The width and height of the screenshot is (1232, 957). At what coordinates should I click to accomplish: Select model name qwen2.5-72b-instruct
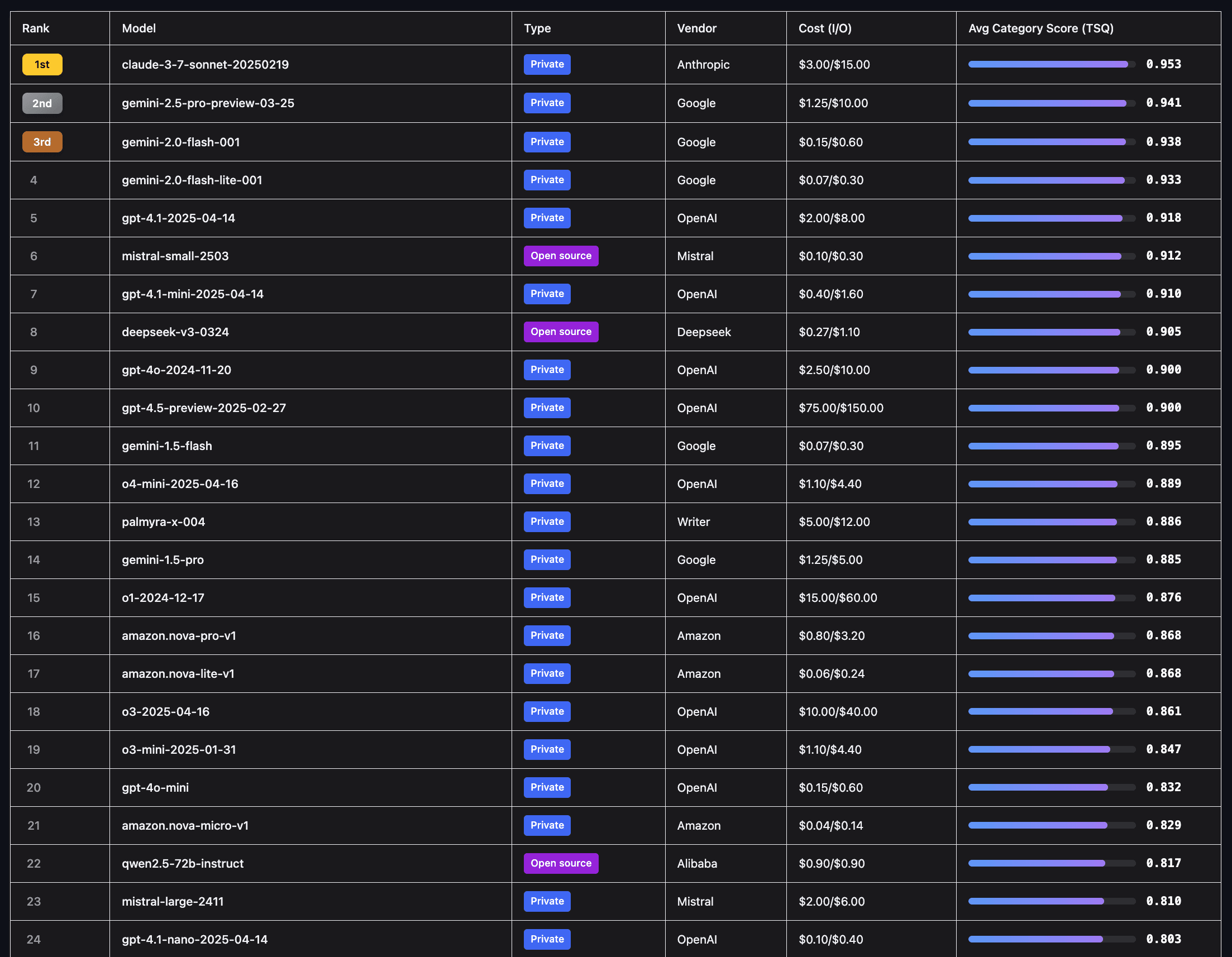point(183,863)
